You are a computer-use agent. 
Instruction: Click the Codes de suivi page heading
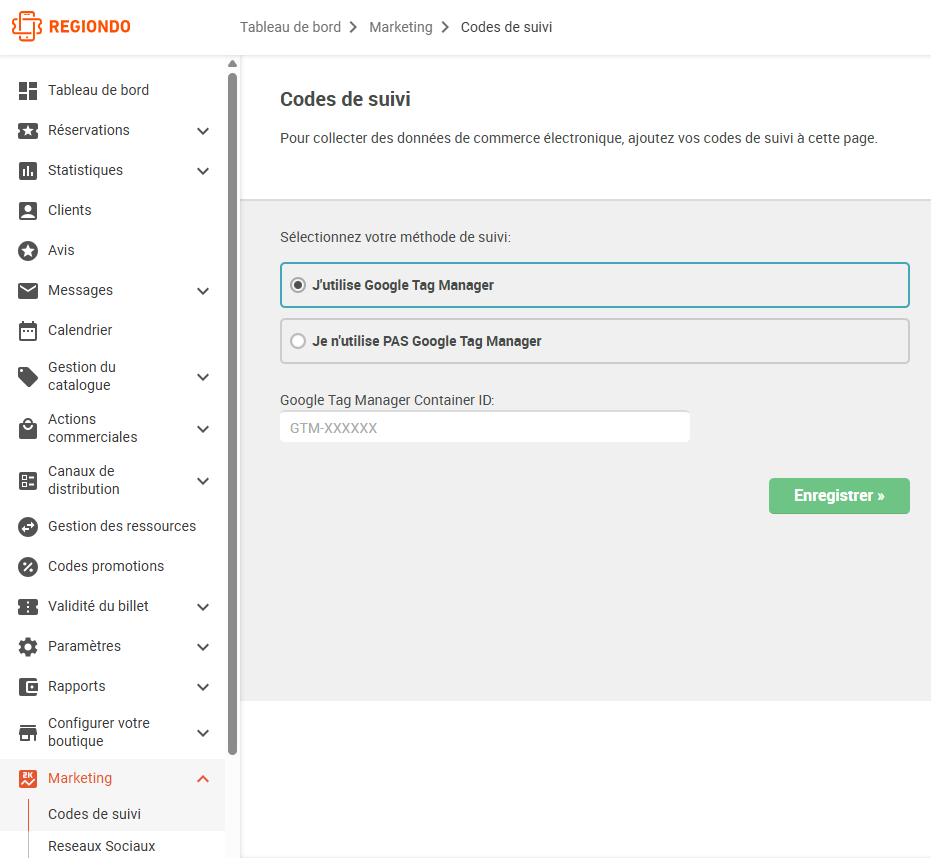click(x=345, y=99)
